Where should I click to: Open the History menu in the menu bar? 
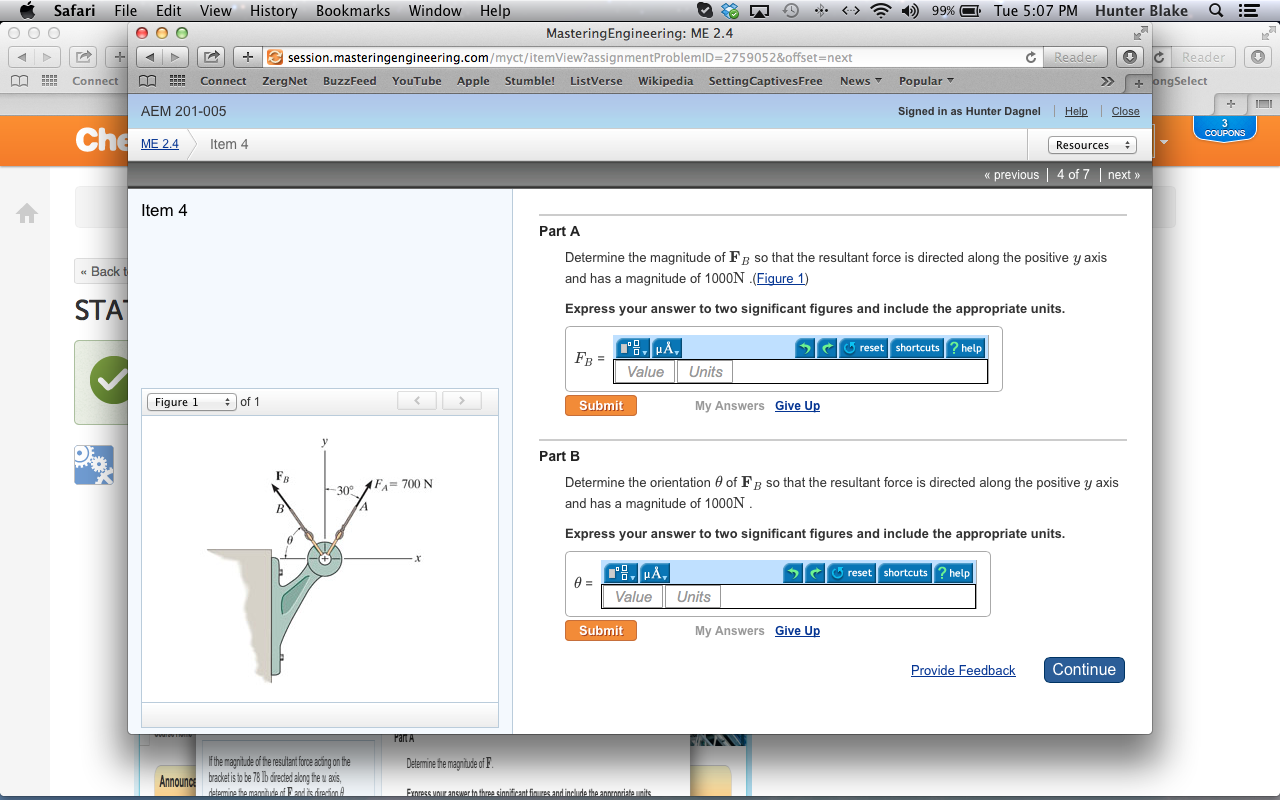pos(273,11)
